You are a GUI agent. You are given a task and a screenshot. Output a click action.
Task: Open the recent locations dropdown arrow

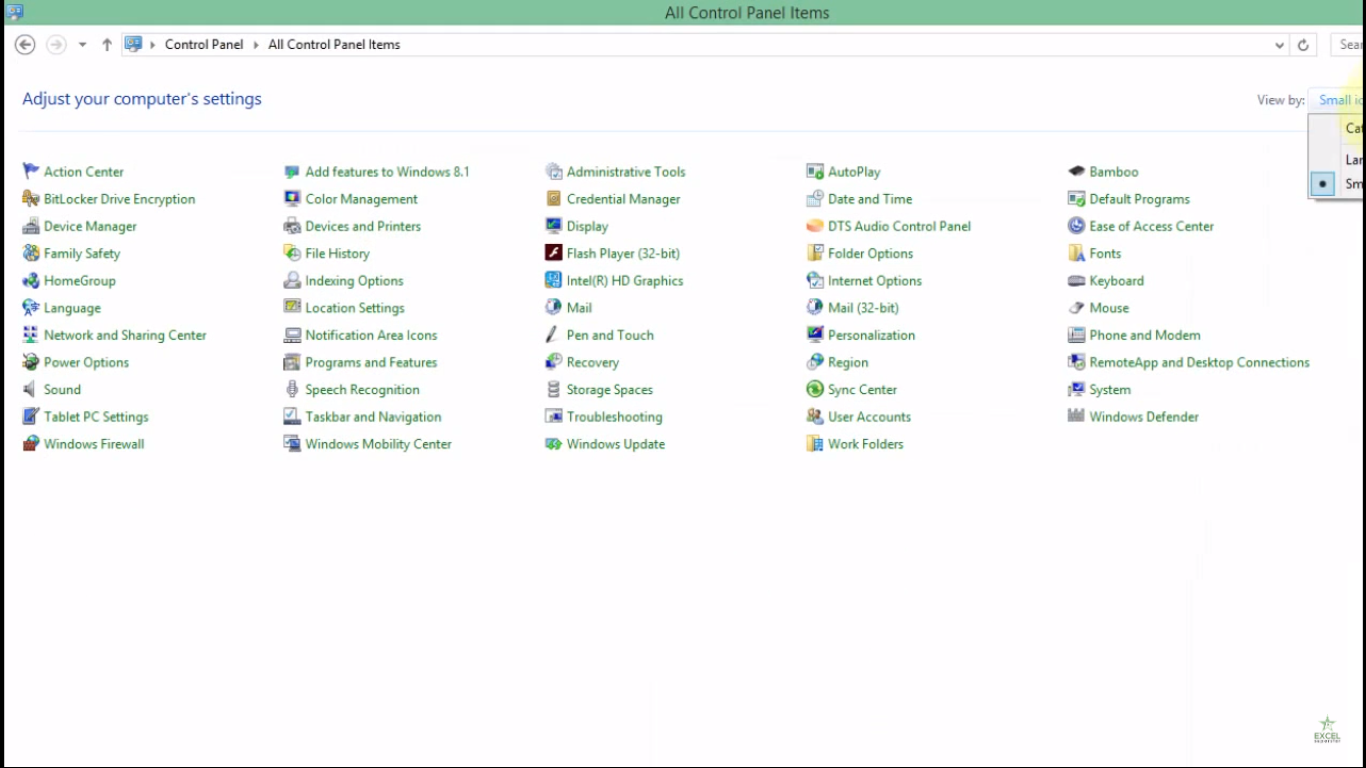pos(82,45)
